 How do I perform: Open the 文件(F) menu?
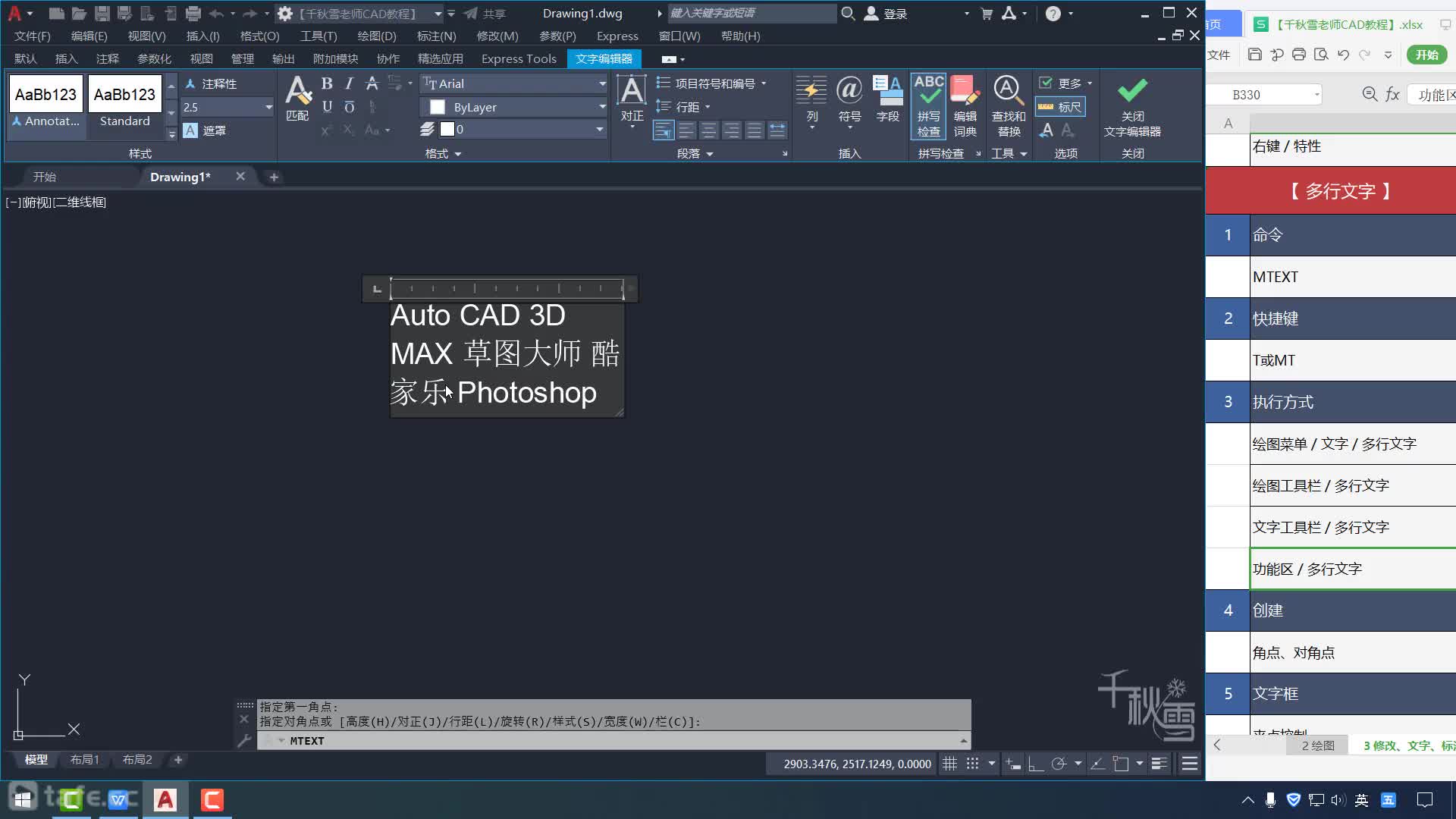point(33,36)
